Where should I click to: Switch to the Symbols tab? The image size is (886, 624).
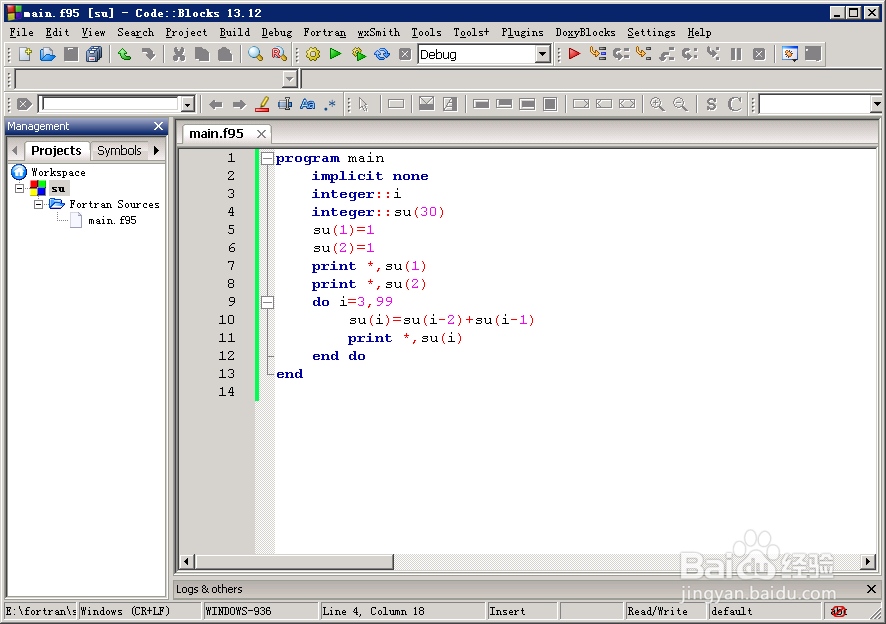119,150
